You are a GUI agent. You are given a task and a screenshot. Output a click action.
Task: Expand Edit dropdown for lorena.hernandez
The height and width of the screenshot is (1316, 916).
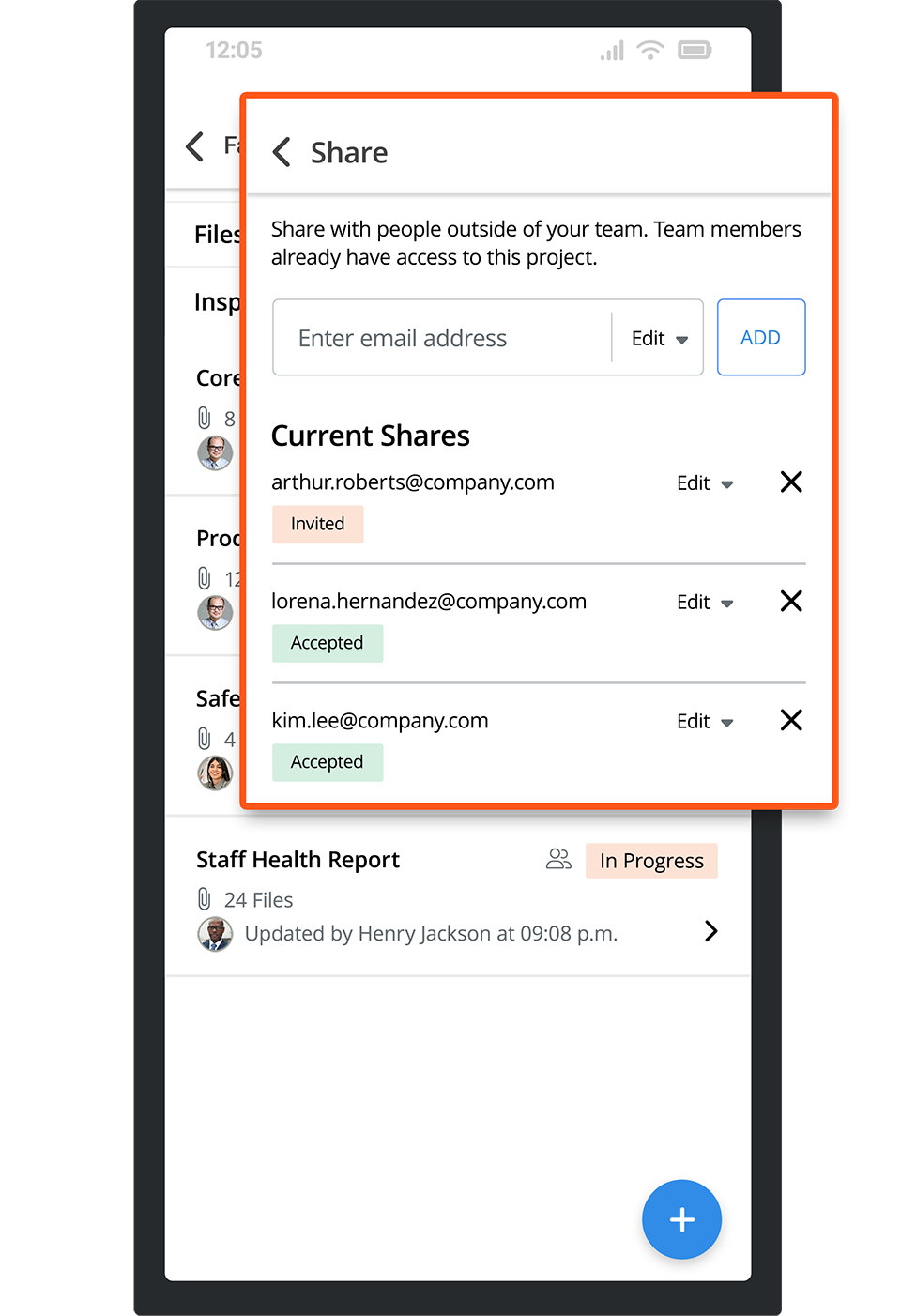point(705,603)
